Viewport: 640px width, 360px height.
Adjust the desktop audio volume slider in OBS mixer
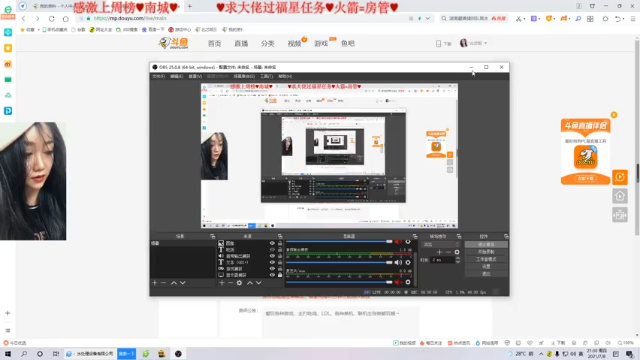pyautogui.click(x=339, y=262)
